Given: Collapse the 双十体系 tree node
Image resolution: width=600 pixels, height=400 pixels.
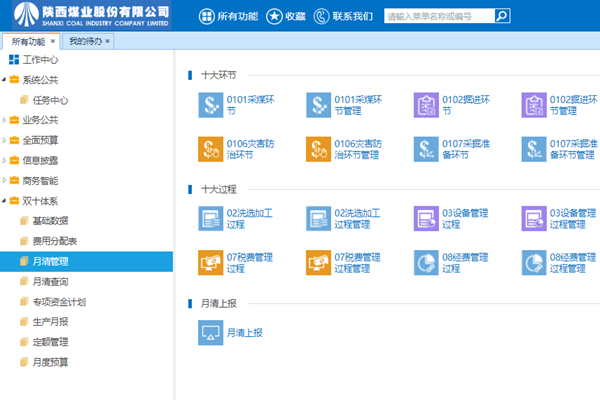Looking at the screenshot, I should pos(5,201).
